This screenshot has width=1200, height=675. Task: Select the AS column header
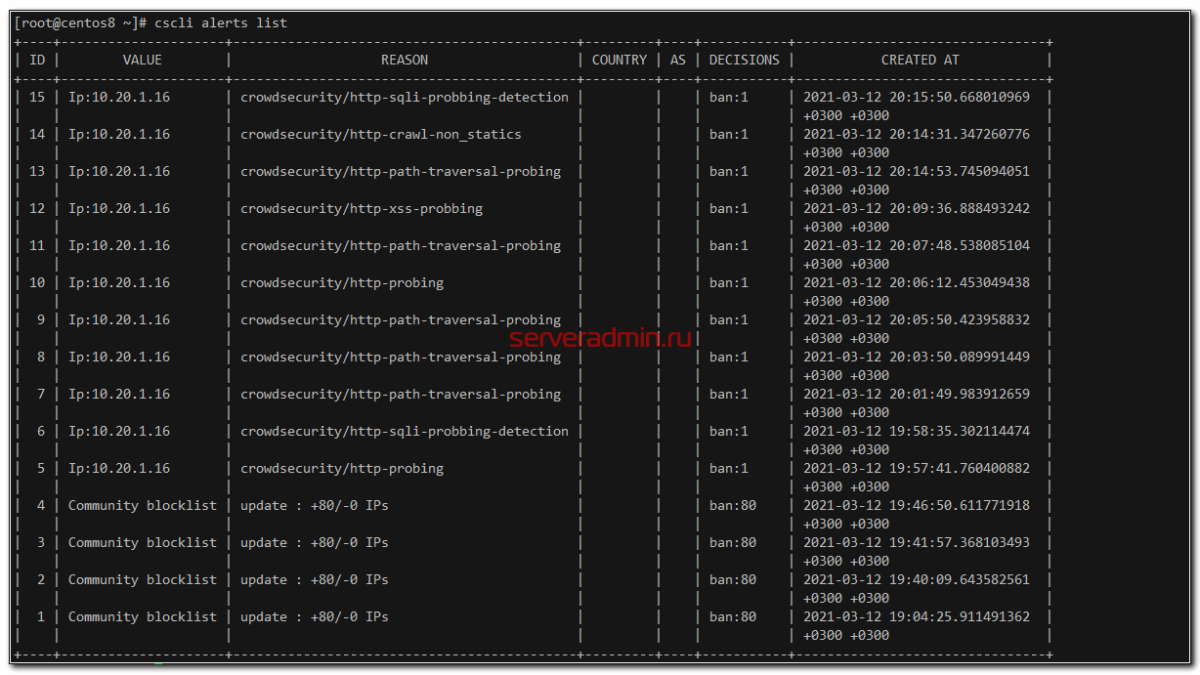678,60
